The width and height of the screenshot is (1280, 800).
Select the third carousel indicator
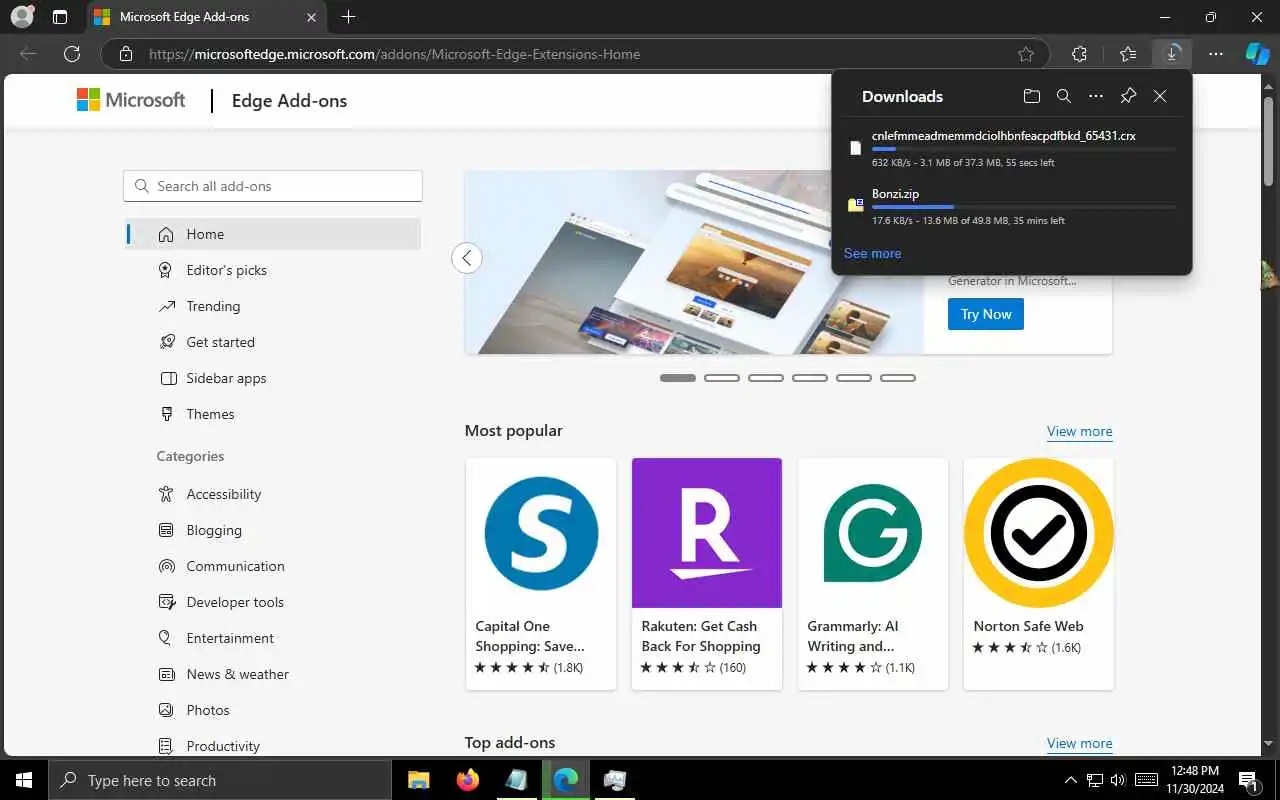coord(766,378)
